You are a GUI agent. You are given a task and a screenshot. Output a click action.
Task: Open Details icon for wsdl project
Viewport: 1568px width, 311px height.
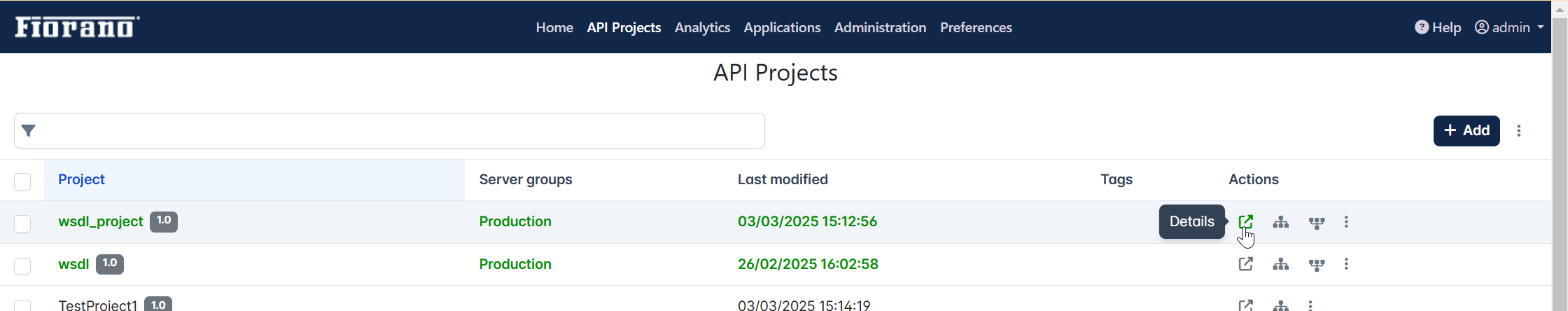click(x=1245, y=264)
